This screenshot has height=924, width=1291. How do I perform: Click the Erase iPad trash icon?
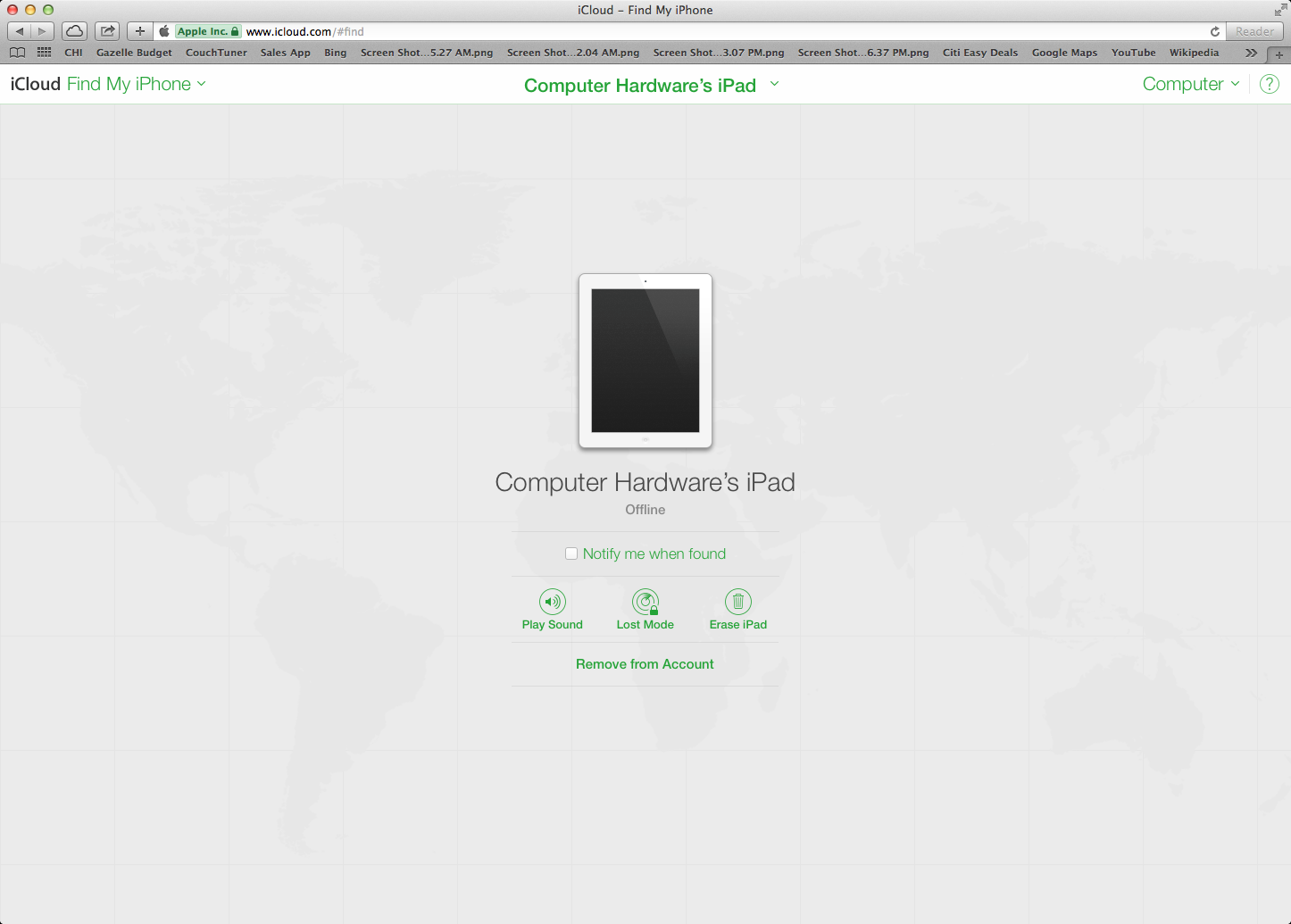[738, 602]
